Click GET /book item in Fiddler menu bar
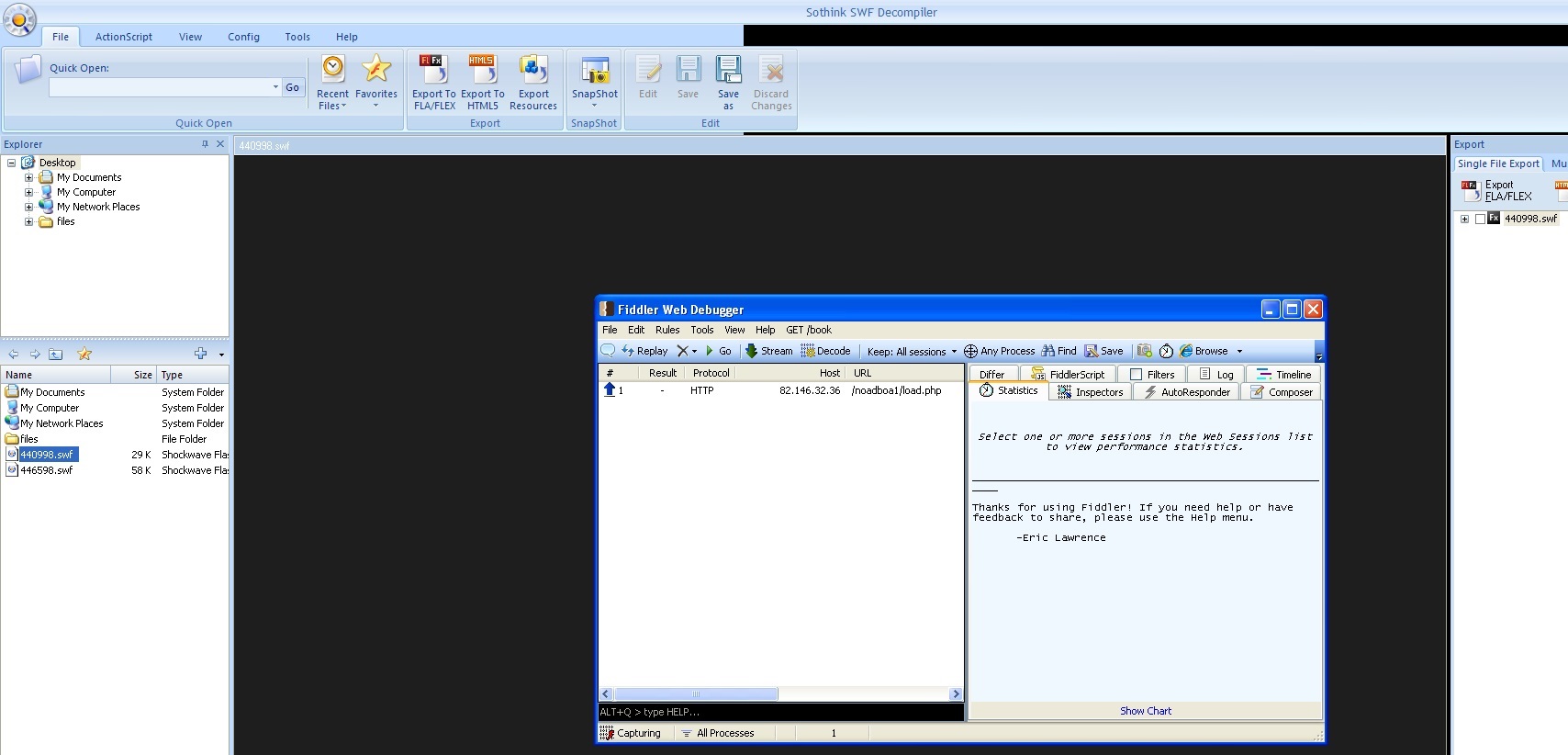Image resolution: width=1568 pixels, height=755 pixels. (809, 330)
